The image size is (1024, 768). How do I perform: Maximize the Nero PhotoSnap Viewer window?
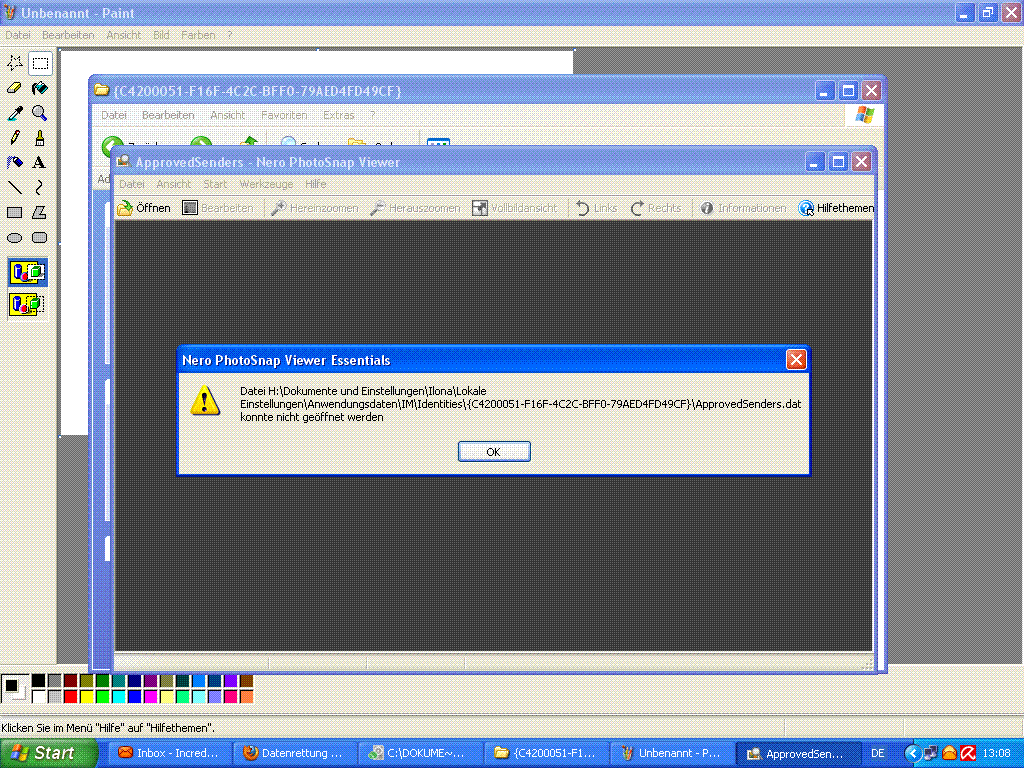pos(839,161)
